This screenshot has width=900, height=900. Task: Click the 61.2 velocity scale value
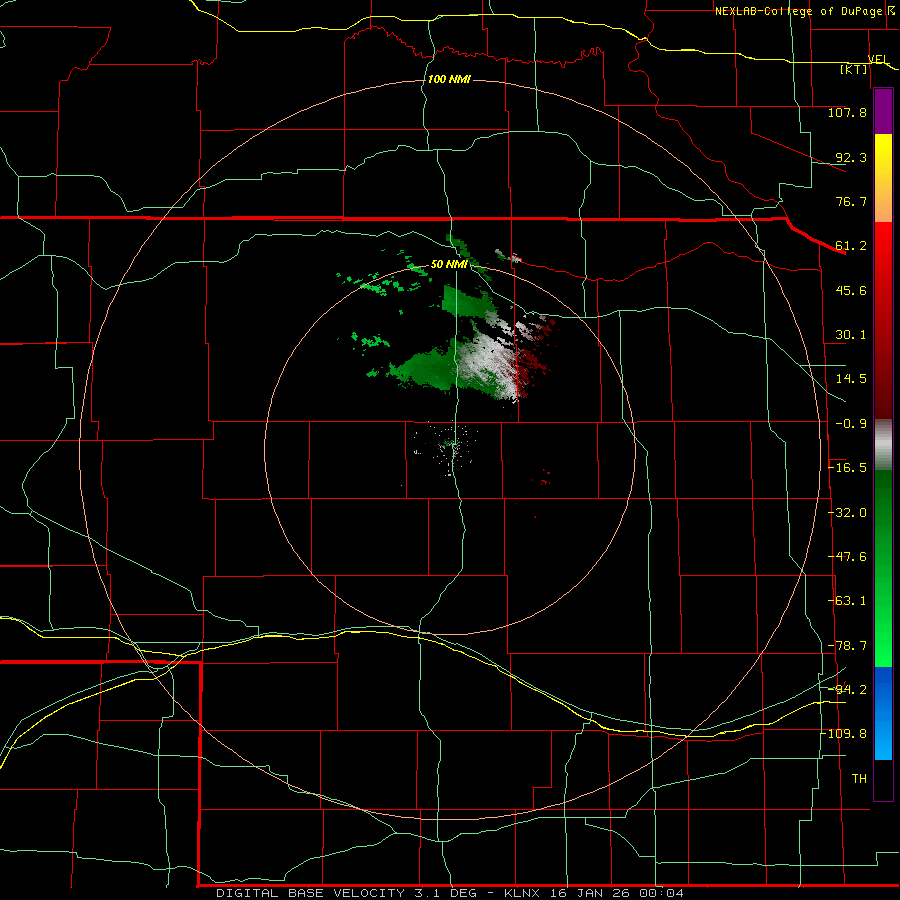pyautogui.click(x=851, y=246)
